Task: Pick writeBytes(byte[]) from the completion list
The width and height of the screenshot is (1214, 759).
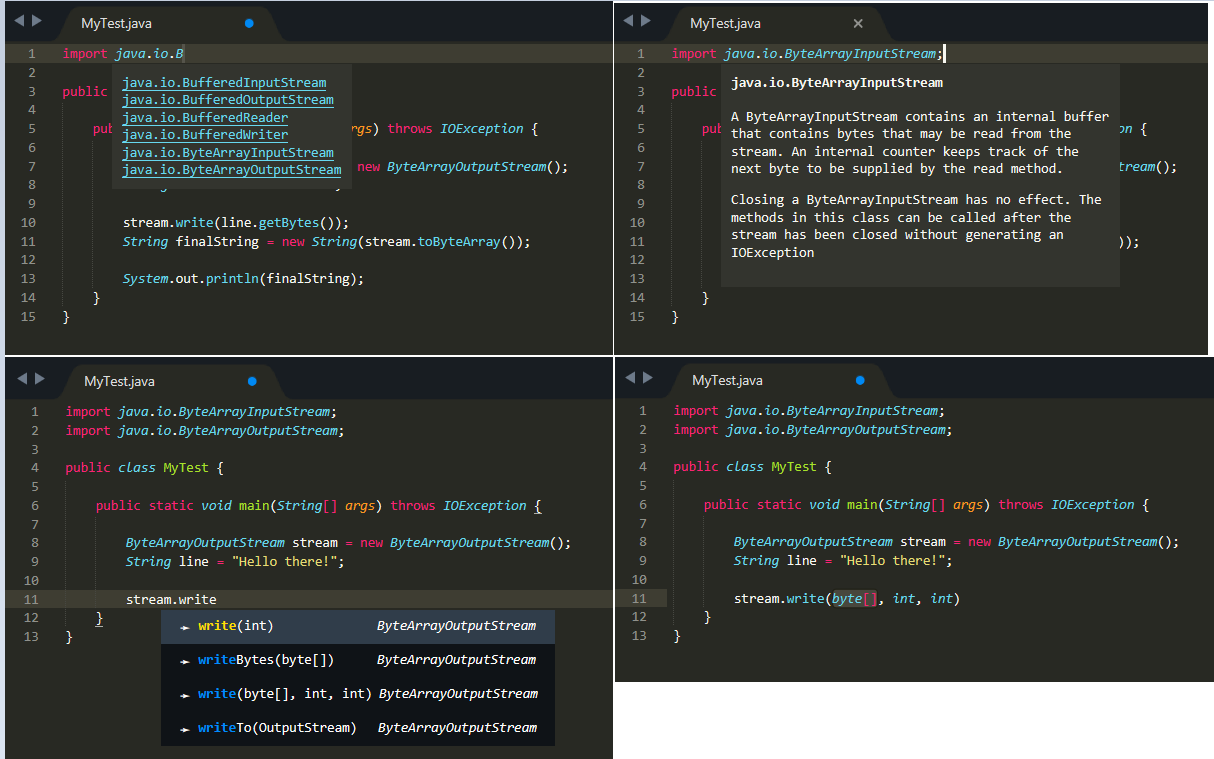Action: tap(358, 660)
